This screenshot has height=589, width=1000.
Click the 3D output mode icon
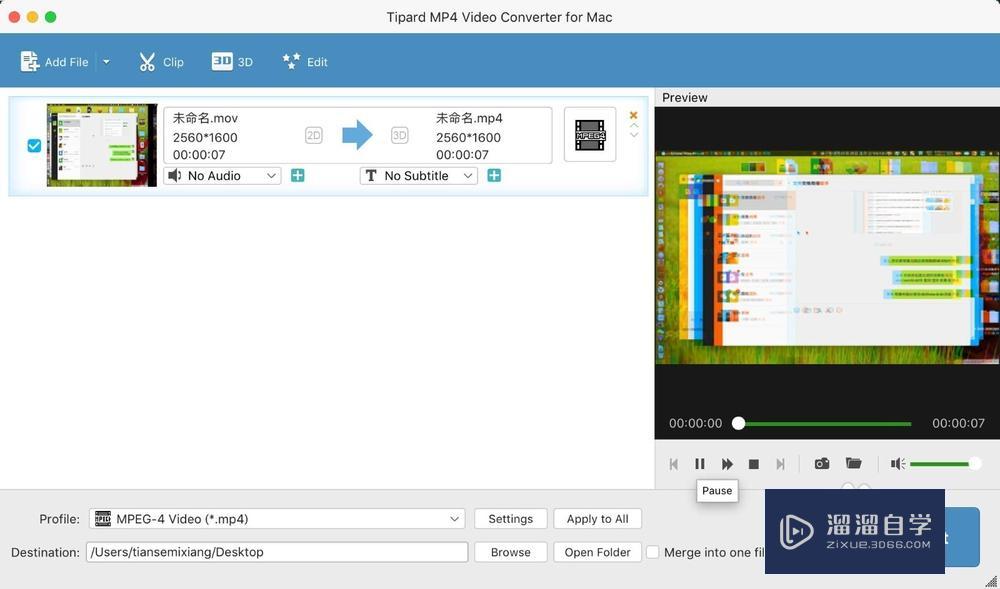tap(399, 135)
